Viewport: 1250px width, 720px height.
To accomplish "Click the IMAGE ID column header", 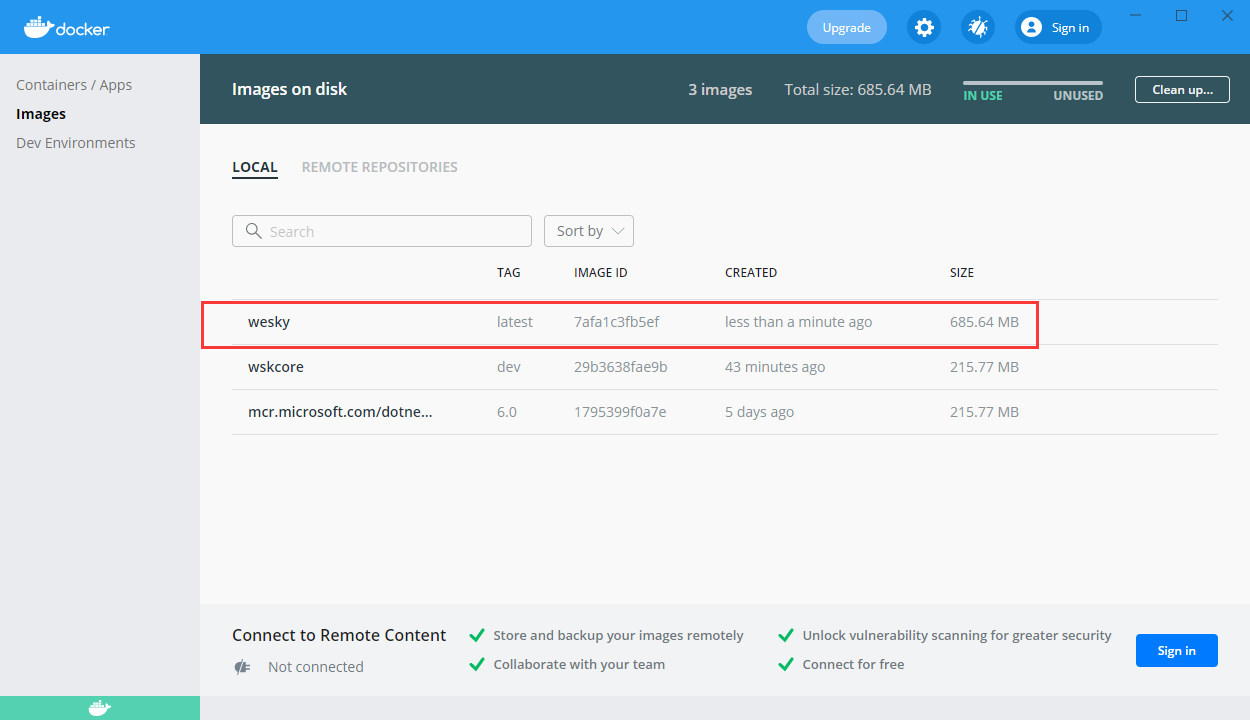I will point(601,273).
